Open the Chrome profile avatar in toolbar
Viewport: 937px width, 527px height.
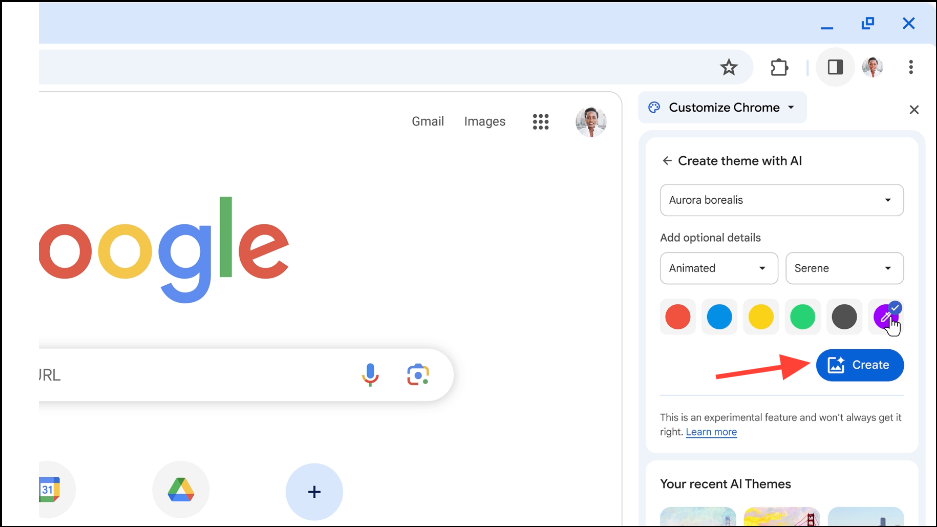[872, 67]
